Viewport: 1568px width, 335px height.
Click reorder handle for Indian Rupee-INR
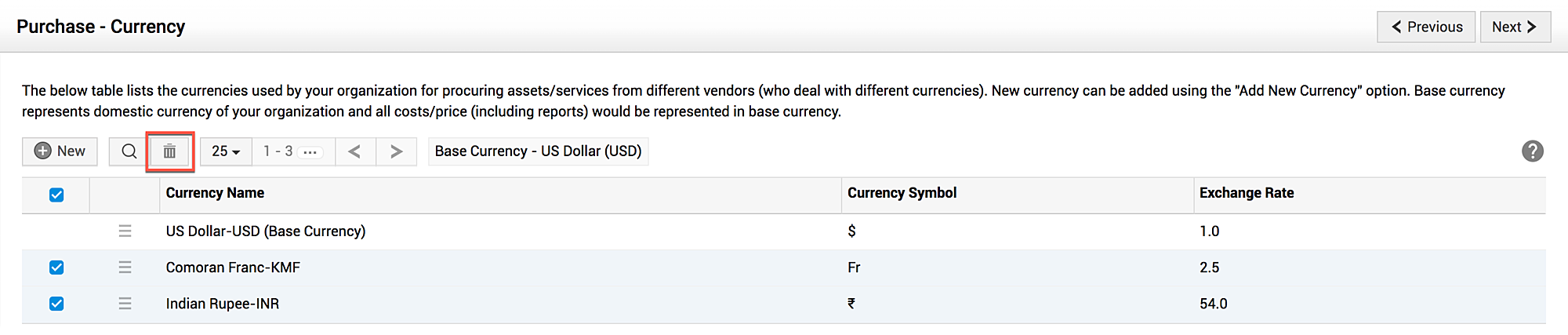click(125, 304)
